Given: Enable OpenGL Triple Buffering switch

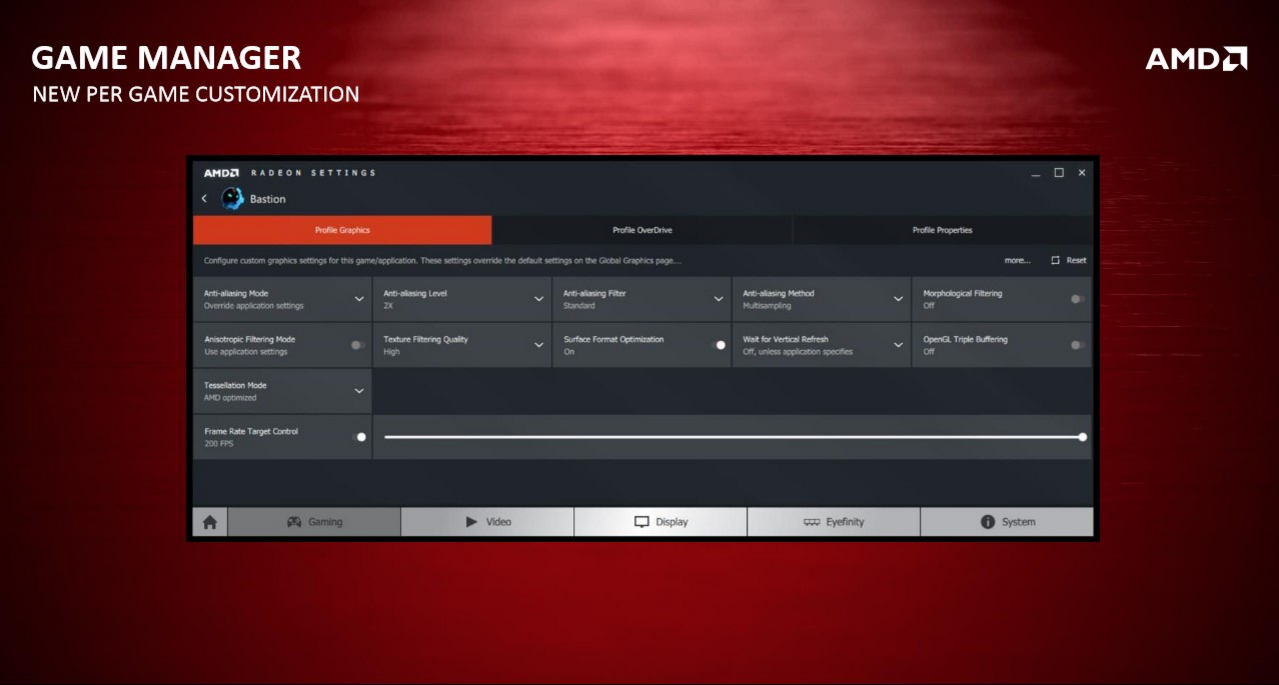Looking at the screenshot, I should pyautogui.click(x=1077, y=345).
